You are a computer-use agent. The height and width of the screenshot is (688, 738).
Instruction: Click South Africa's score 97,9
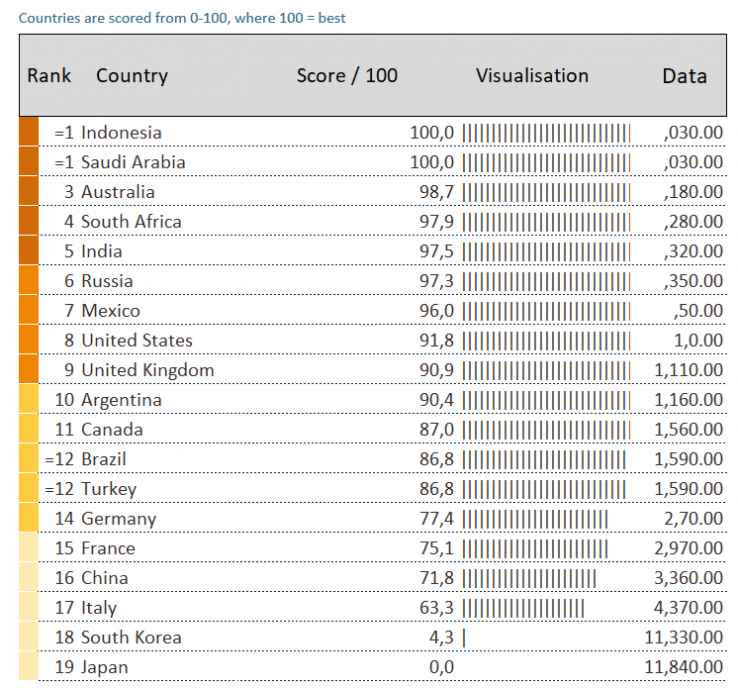[x=436, y=222]
